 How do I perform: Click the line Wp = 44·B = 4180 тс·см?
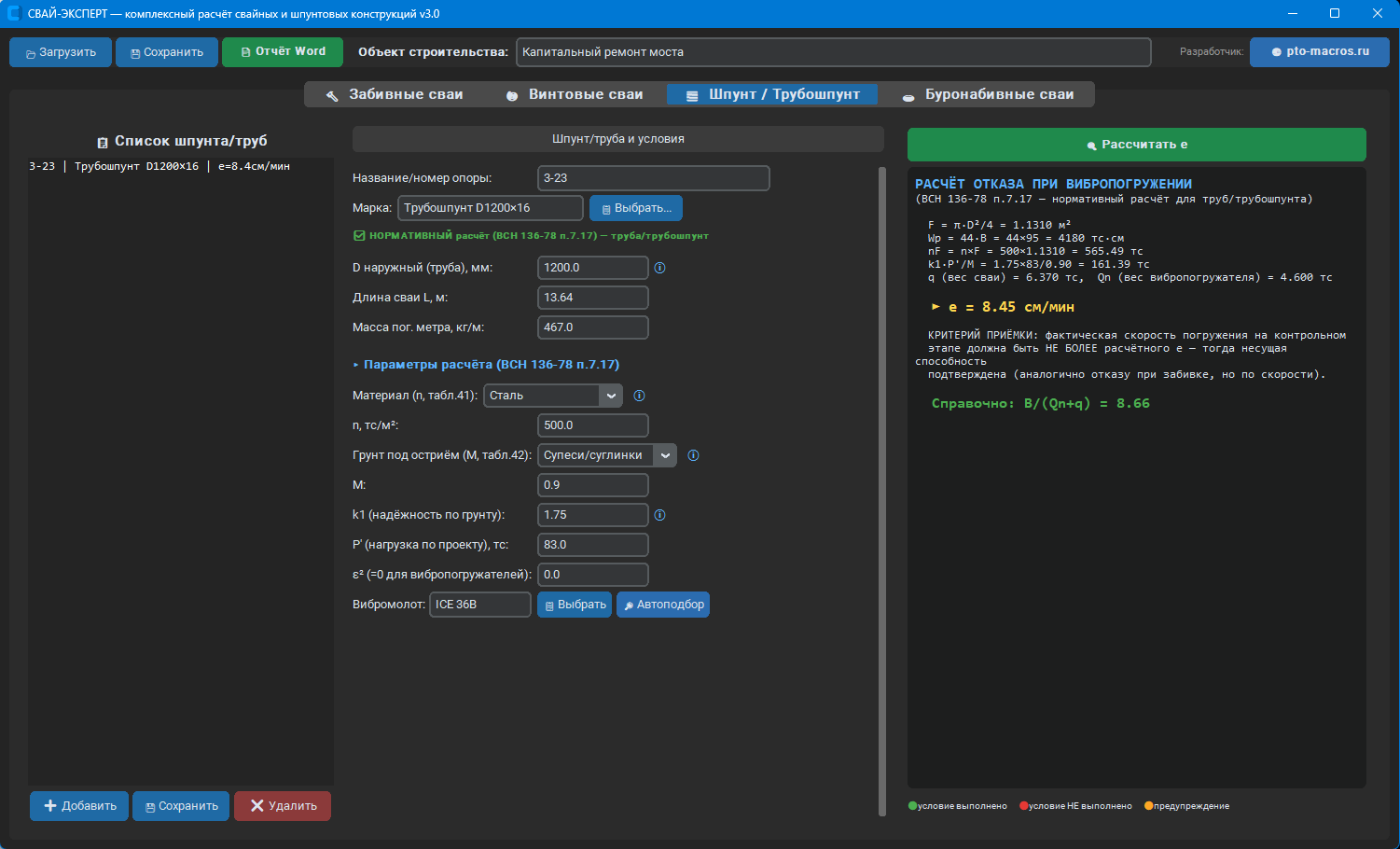pyautogui.click(x=1026, y=238)
